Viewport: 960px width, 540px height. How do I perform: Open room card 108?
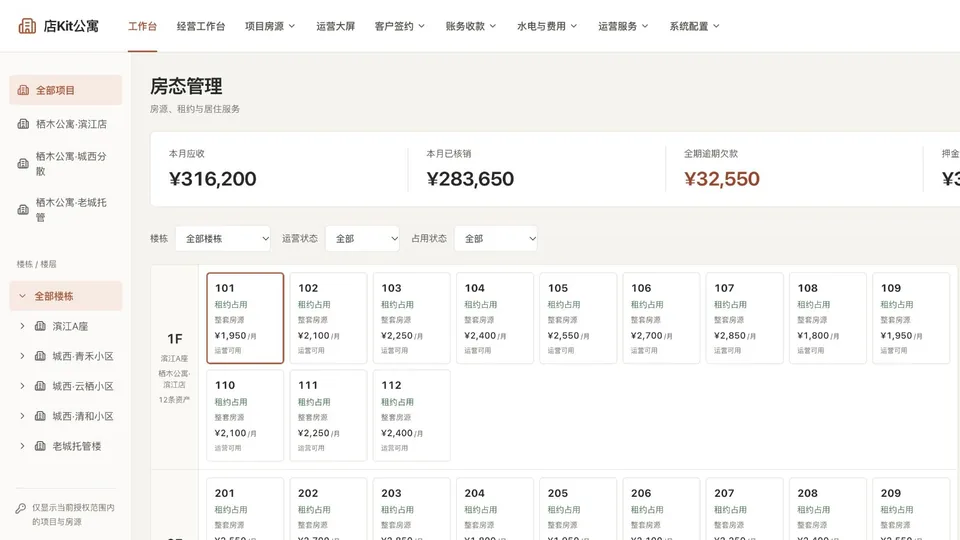pos(828,318)
